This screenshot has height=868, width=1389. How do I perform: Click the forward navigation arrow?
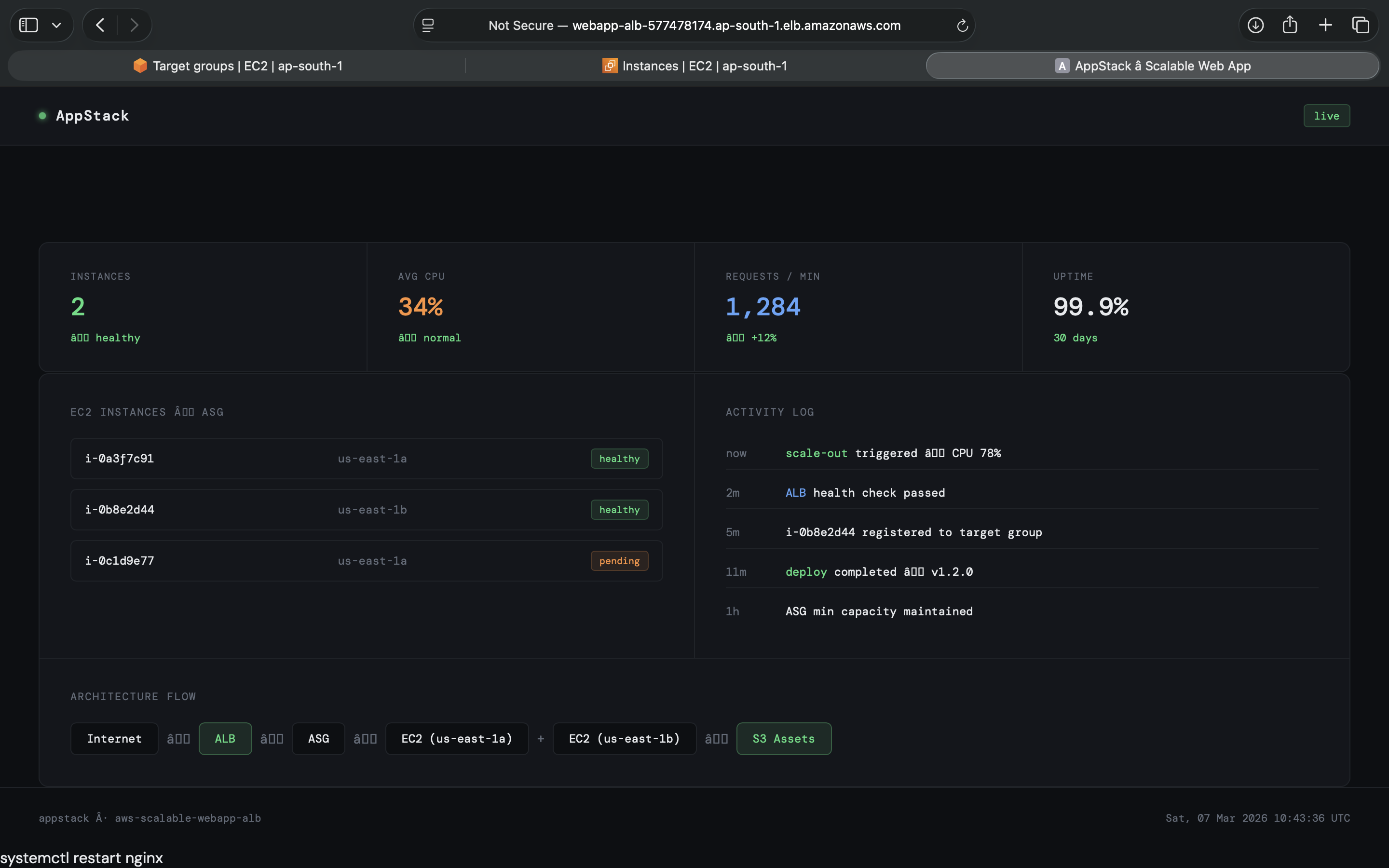click(134, 25)
